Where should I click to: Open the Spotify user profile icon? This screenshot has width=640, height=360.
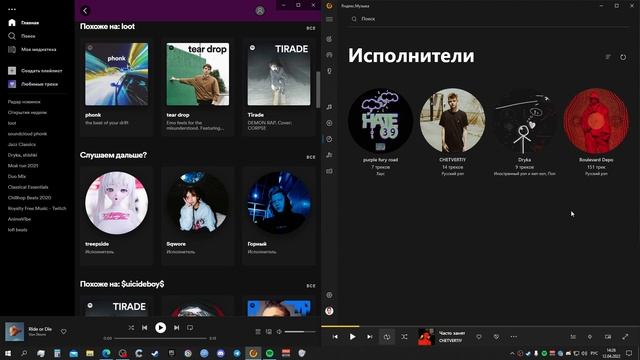(260, 11)
